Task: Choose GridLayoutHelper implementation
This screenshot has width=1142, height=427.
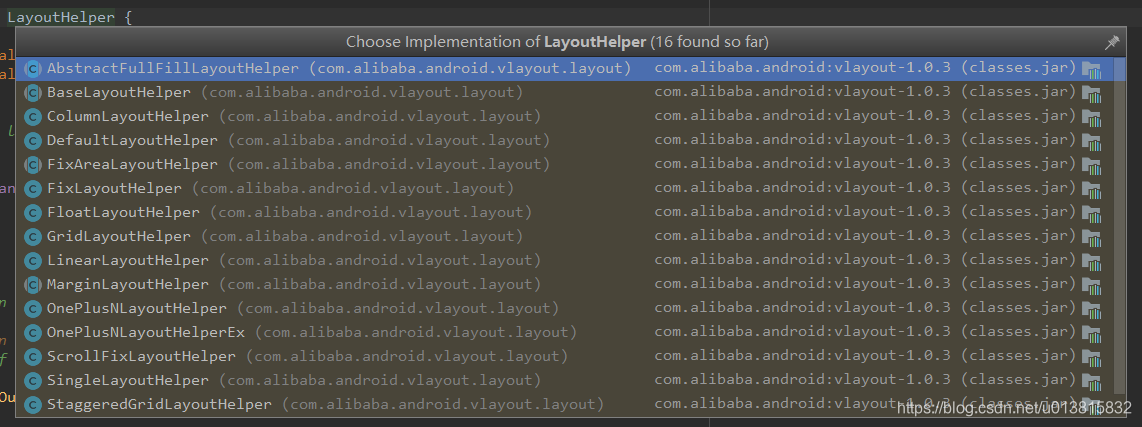Action: pos(565,237)
